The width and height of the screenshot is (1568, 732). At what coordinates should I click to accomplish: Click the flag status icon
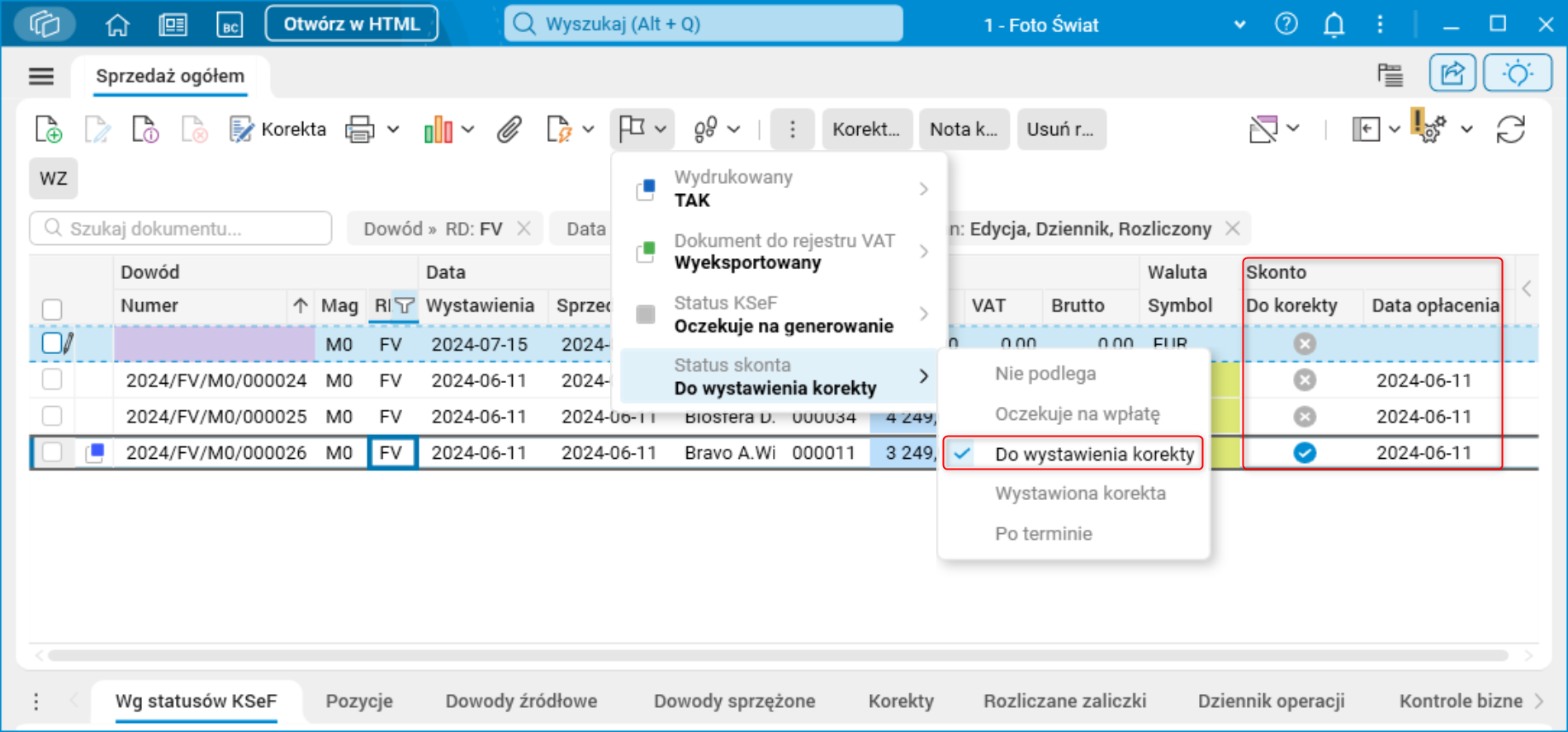click(x=632, y=129)
